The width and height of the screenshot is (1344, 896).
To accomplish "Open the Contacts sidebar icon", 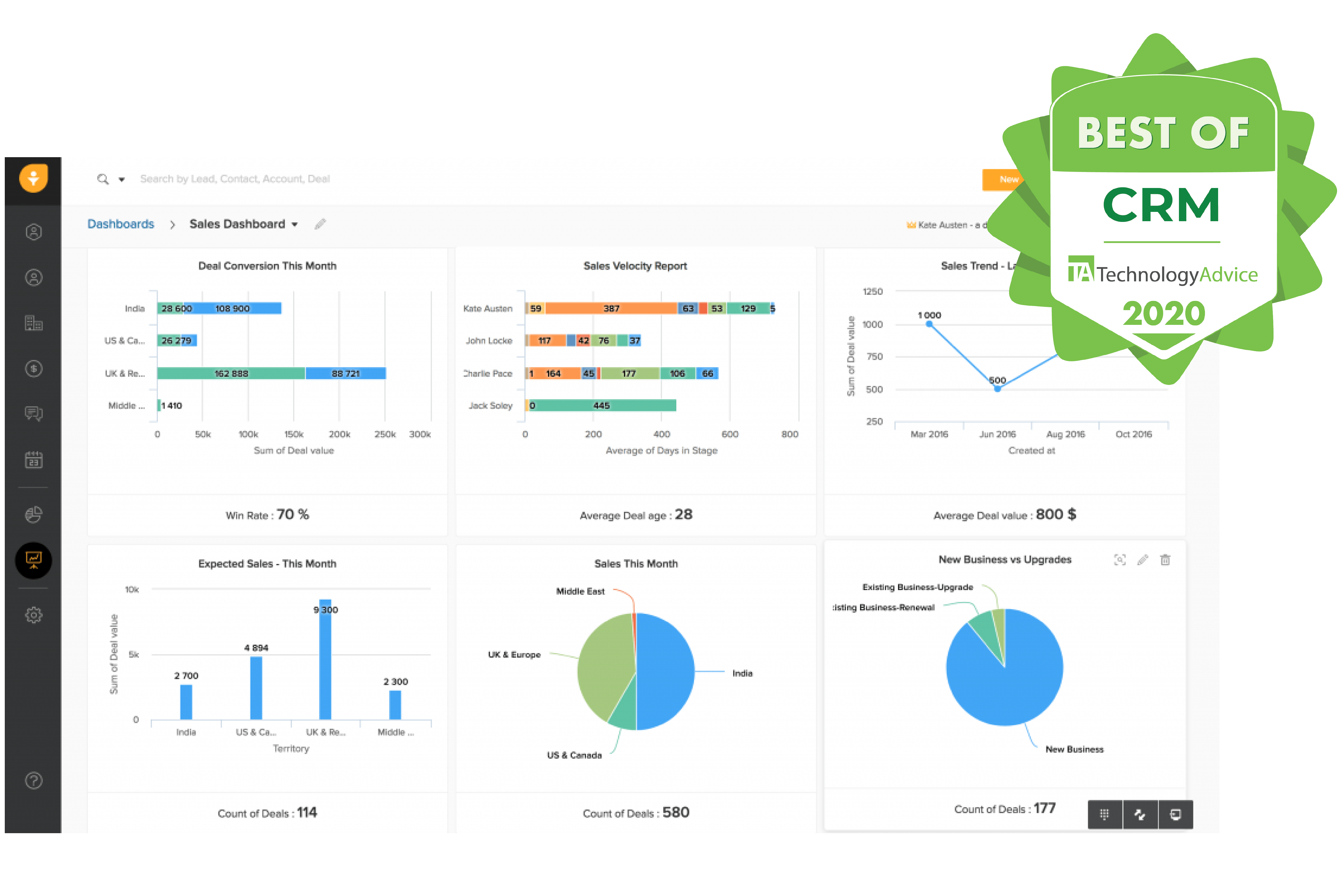I will [34, 278].
